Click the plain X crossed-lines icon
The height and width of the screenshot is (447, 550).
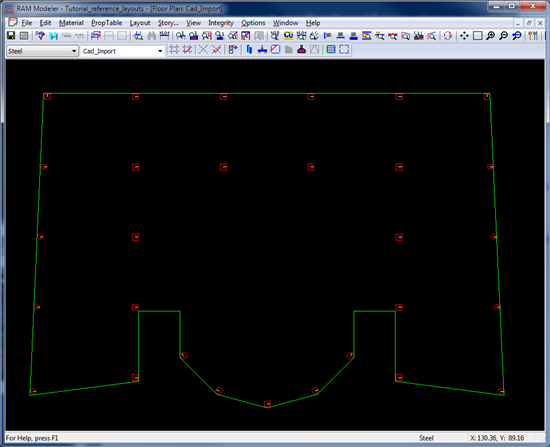203,49
